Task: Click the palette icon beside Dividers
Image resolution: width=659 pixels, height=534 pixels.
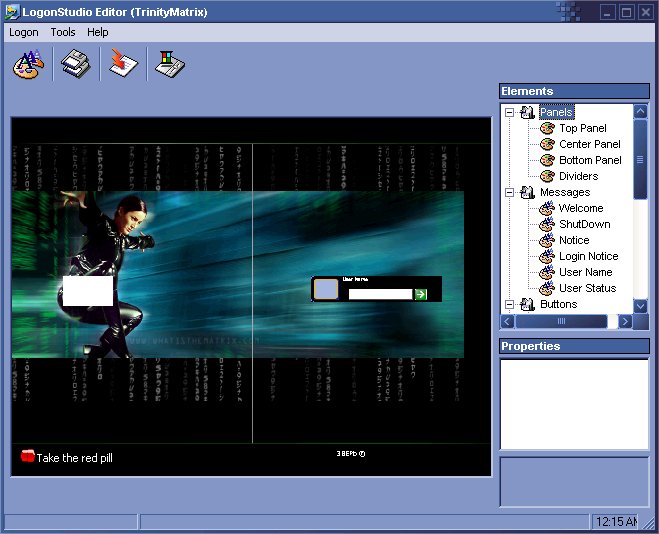Action: 547,176
